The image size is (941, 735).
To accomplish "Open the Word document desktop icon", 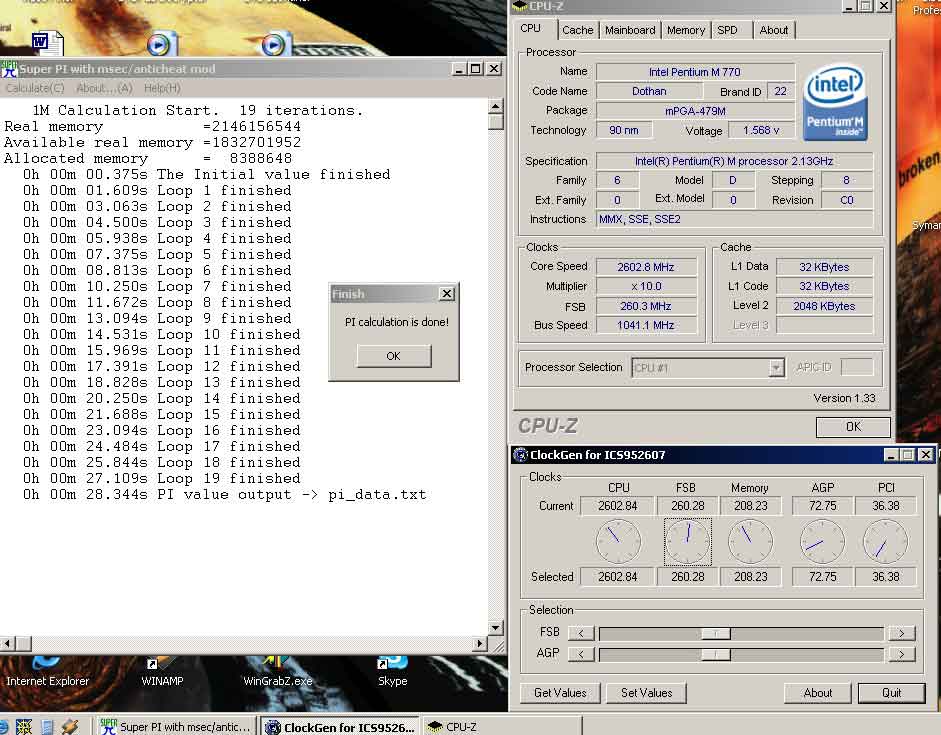I will pos(47,43).
